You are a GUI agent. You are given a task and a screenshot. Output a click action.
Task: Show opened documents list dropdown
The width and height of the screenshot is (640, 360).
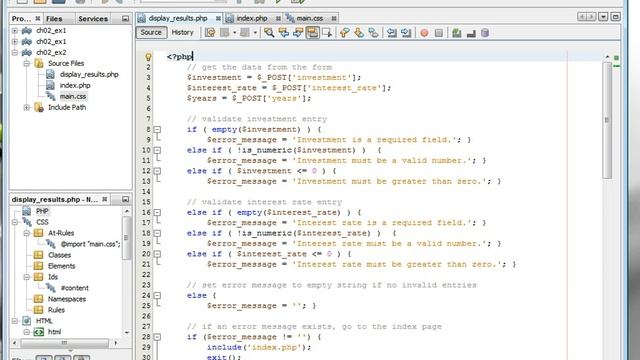pyautogui.click(x=603, y=17)
